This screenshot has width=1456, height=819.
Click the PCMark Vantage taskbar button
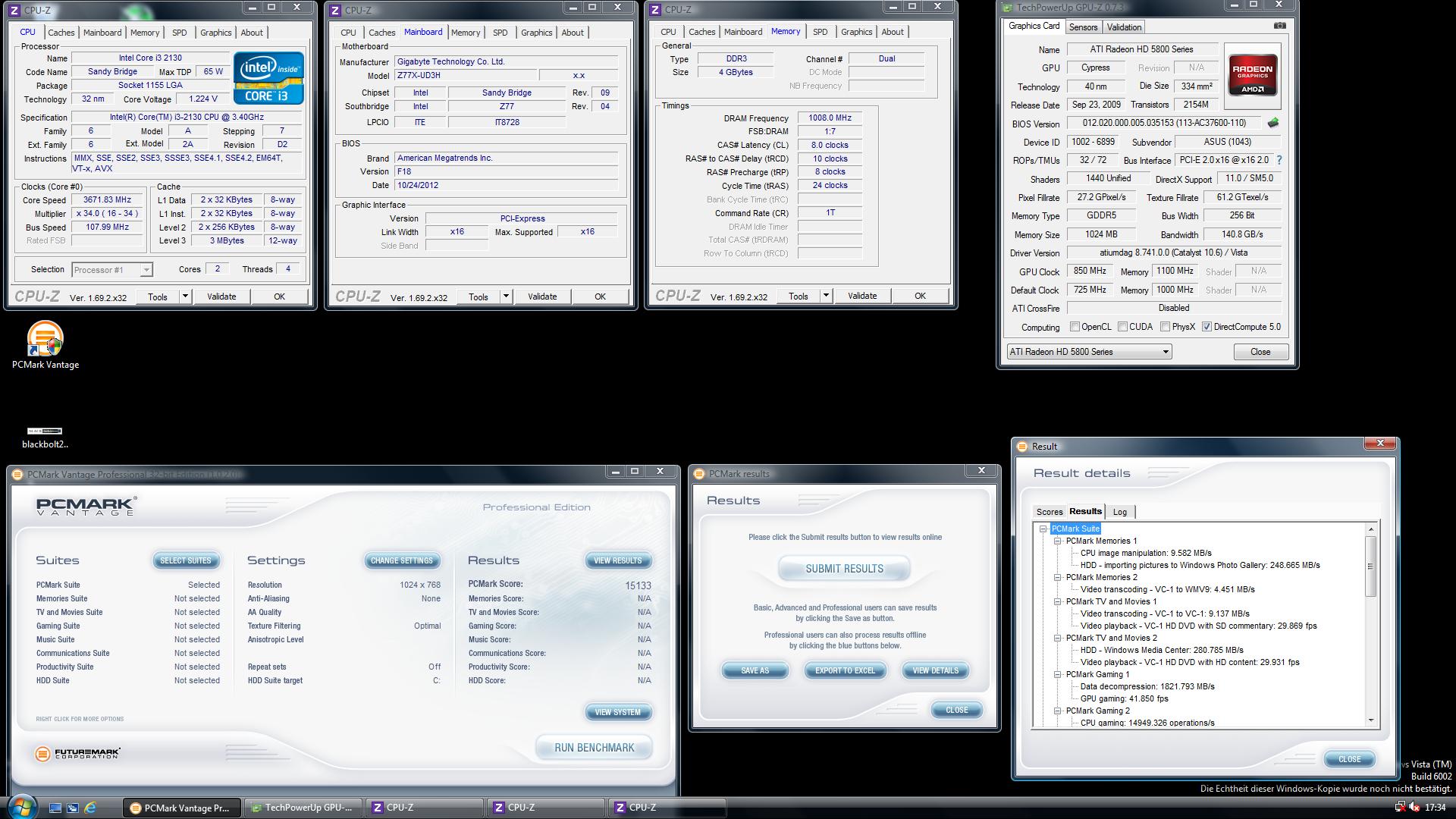[180, 808]
